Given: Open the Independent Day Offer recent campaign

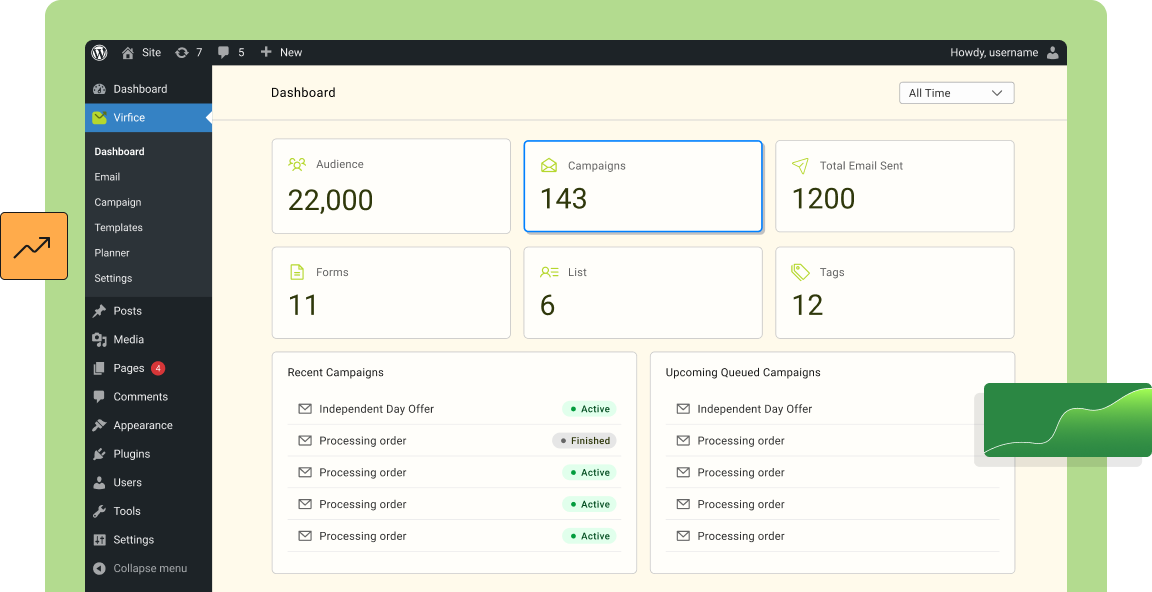Looking at the screenshot, I should 376,409.
